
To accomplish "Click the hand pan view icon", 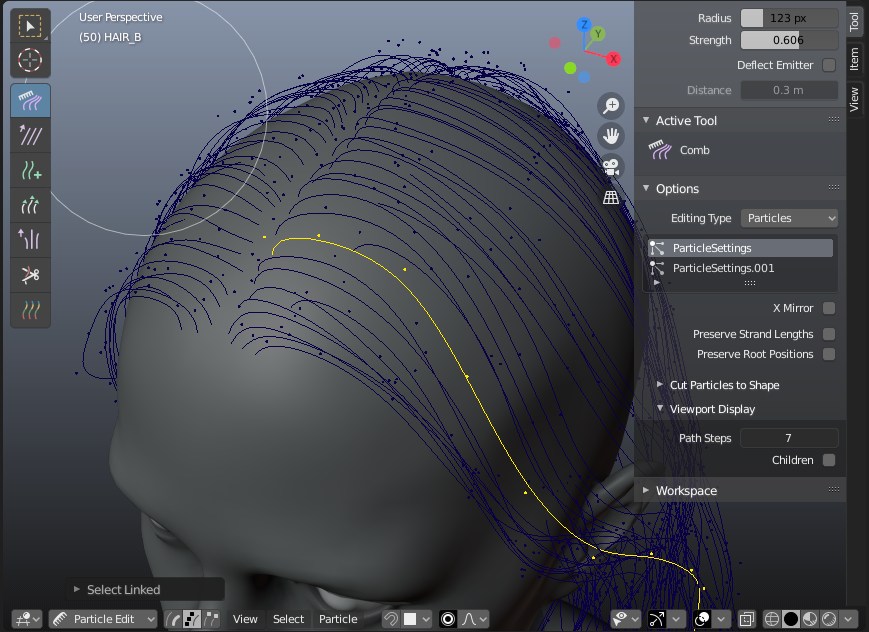I will tap(611, 136).
